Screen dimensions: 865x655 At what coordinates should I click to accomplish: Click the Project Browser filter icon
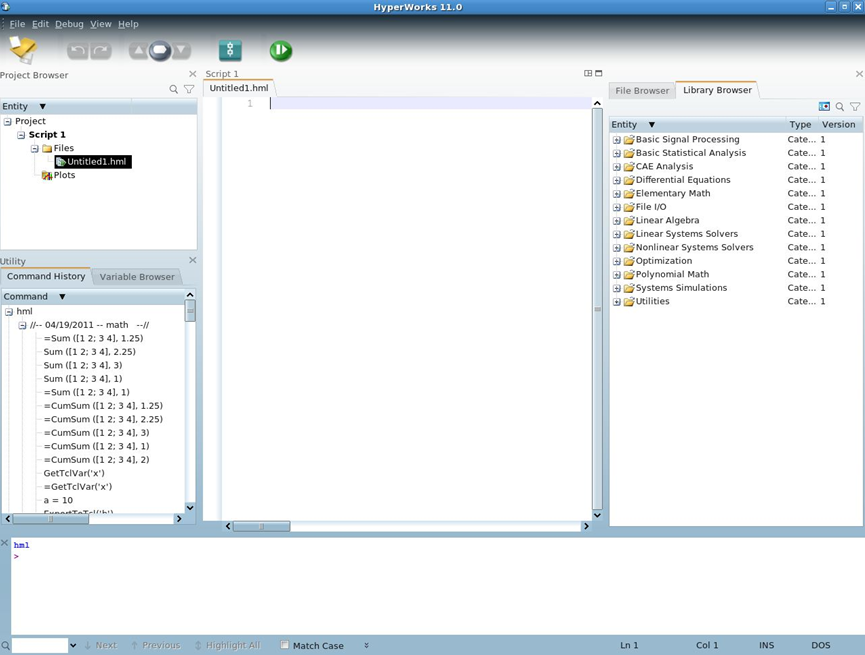pos(189,89)
